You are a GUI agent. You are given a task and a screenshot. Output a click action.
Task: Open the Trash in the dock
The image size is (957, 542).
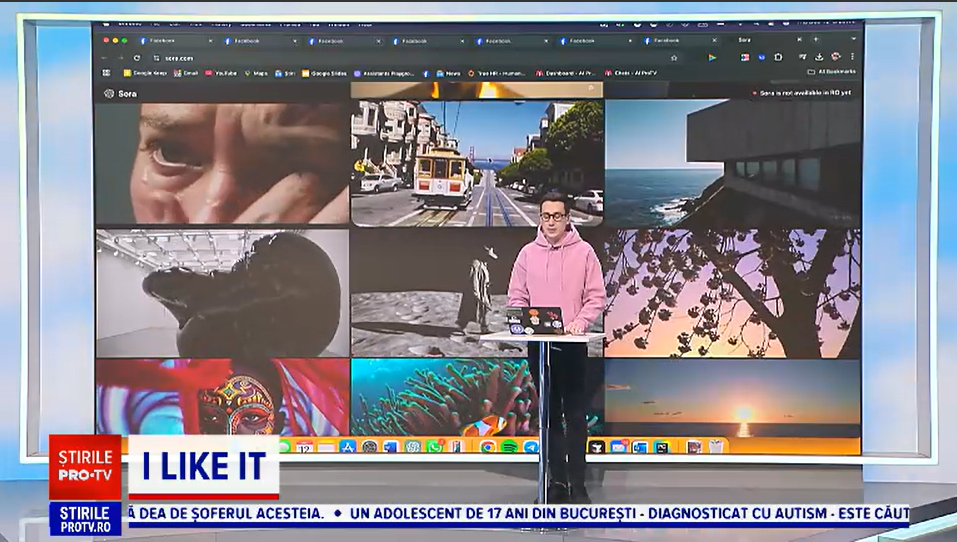point(716,446)
